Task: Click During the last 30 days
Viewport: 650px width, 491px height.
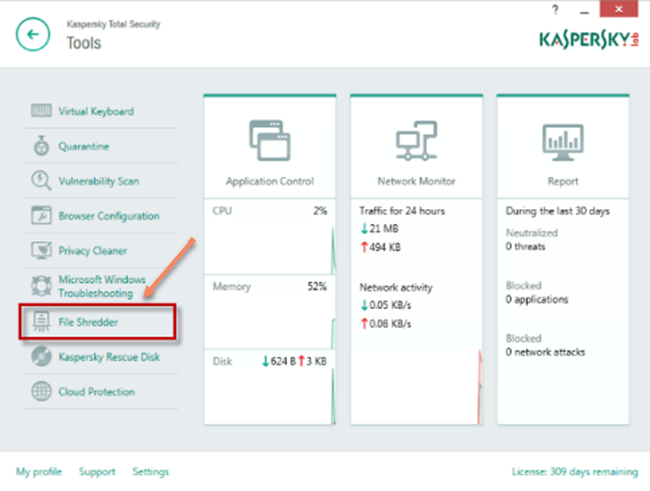Action: (x=558, y=211)
